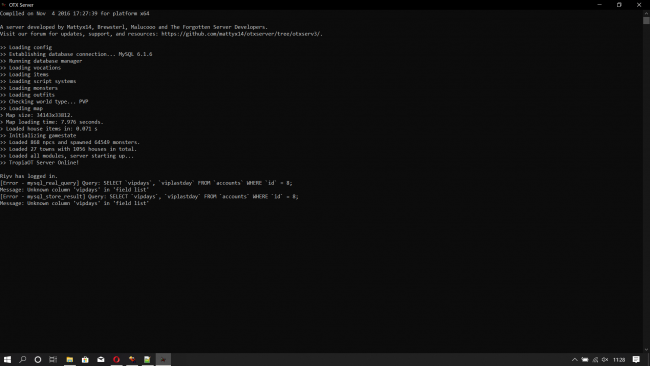Open the clock showing 11:28
This screenshot has width=650, height=366.
(x=619, y=359)
